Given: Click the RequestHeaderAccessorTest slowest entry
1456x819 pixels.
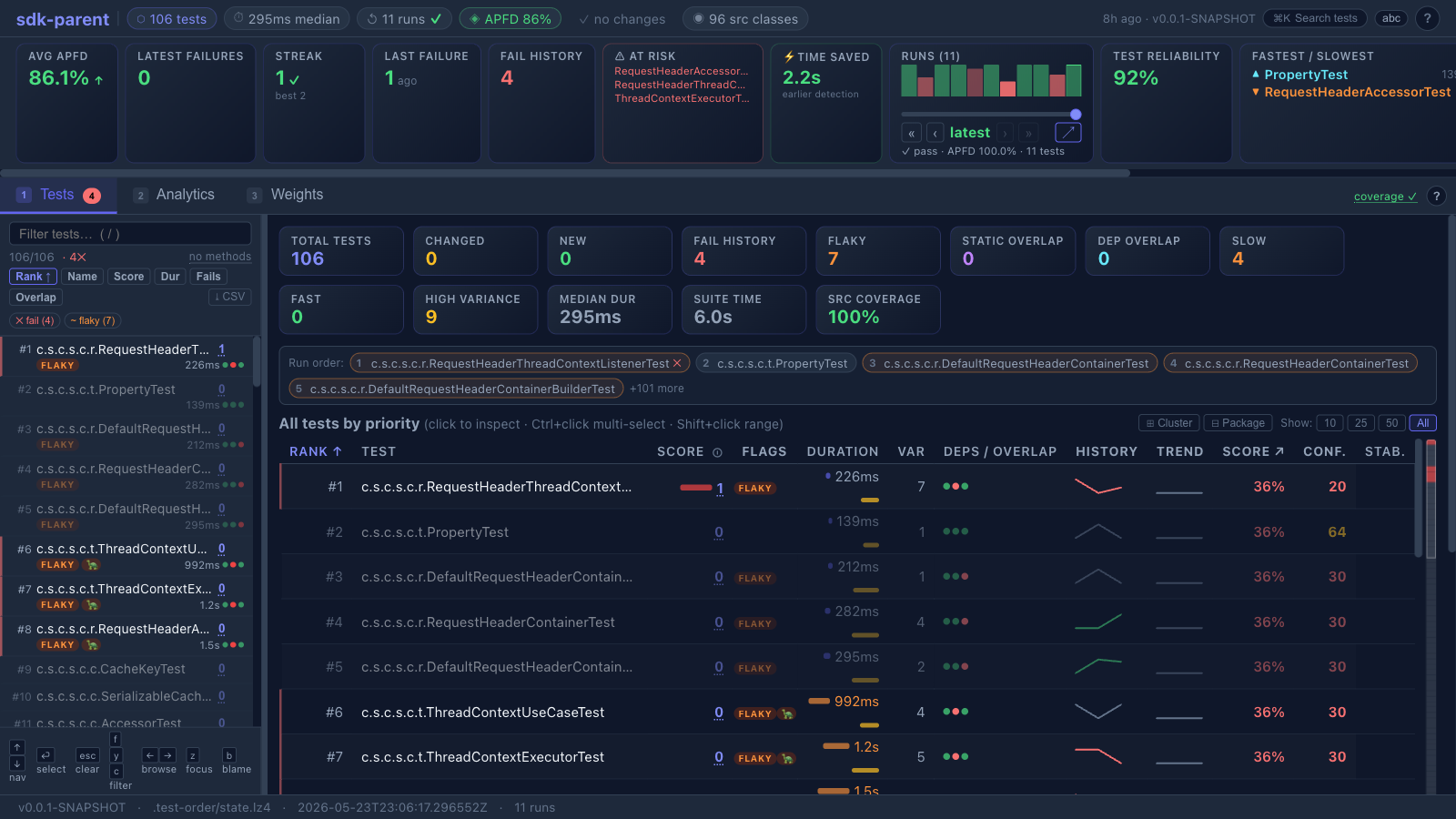Looking at the screenshot, I should [x=1351, y=92].
